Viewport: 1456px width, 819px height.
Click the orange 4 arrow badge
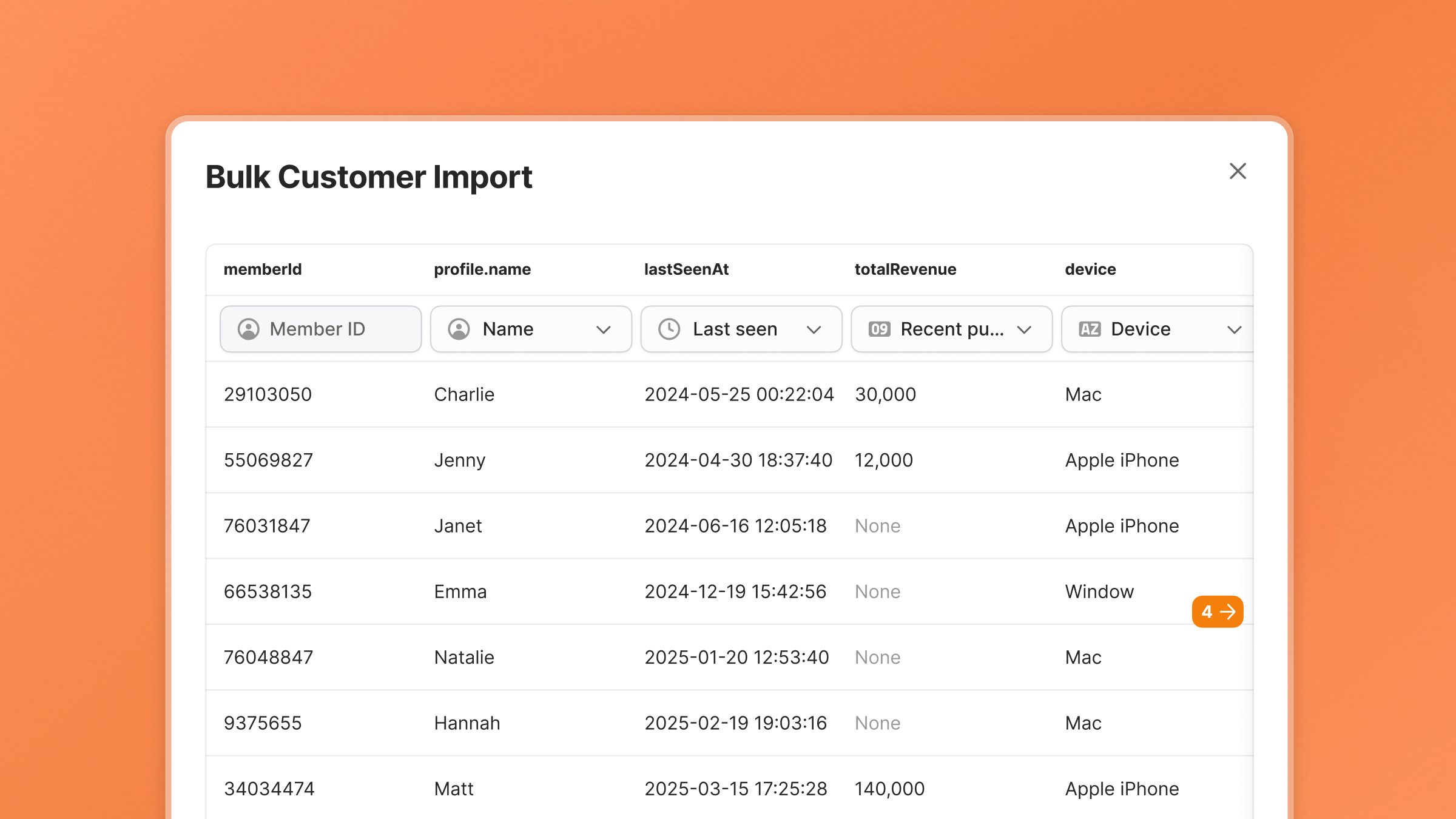pos(1217,612)
